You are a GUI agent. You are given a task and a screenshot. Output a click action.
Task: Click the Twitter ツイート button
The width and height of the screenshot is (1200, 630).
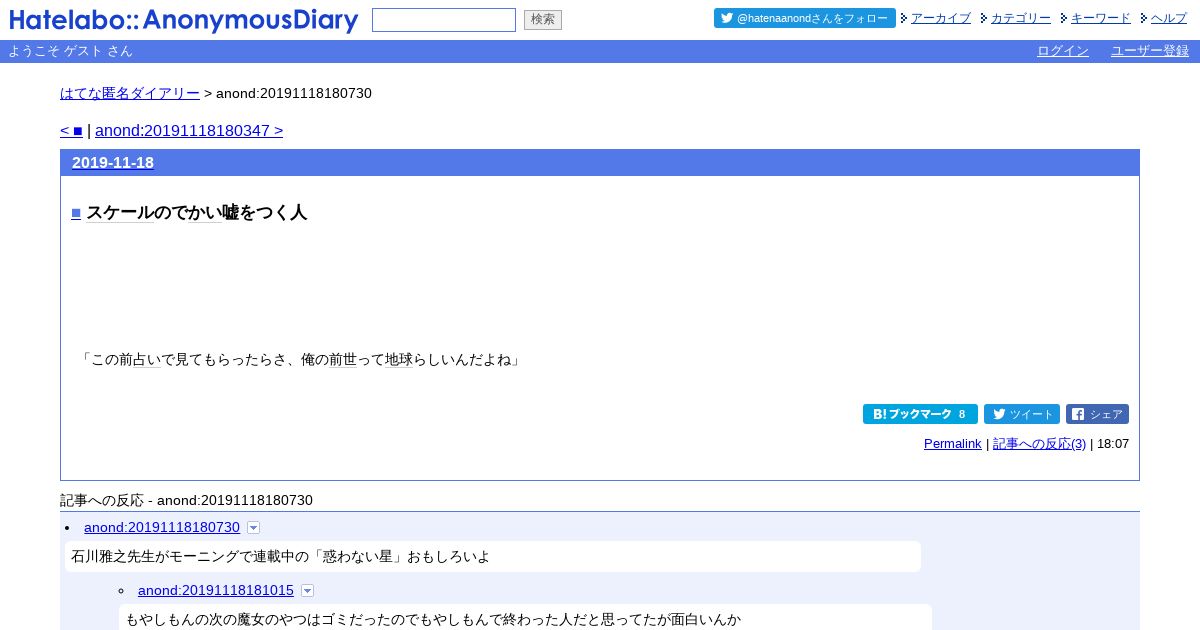pos(1022,414)
